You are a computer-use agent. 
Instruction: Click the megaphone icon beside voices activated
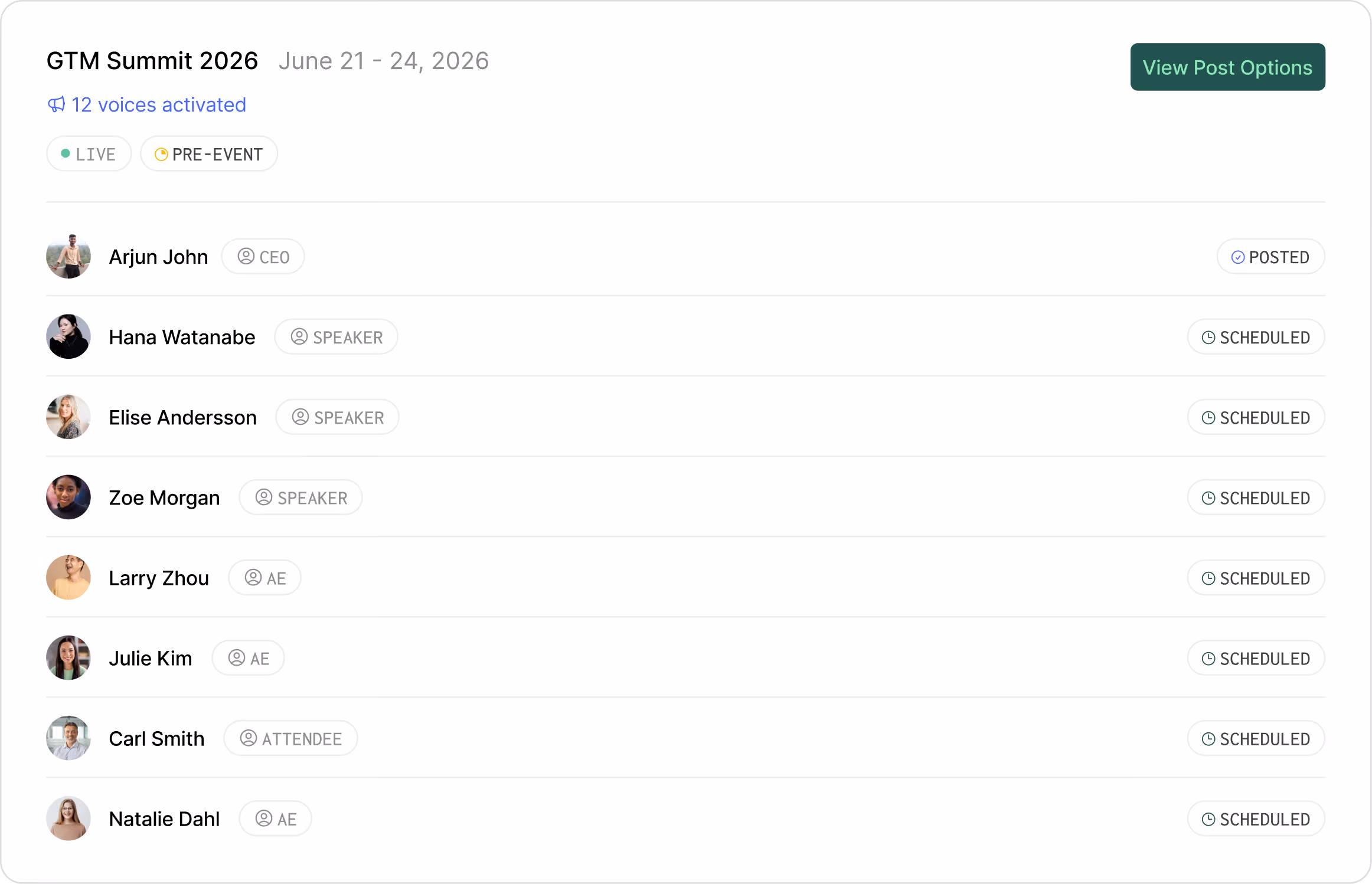(x=56, y=104)
